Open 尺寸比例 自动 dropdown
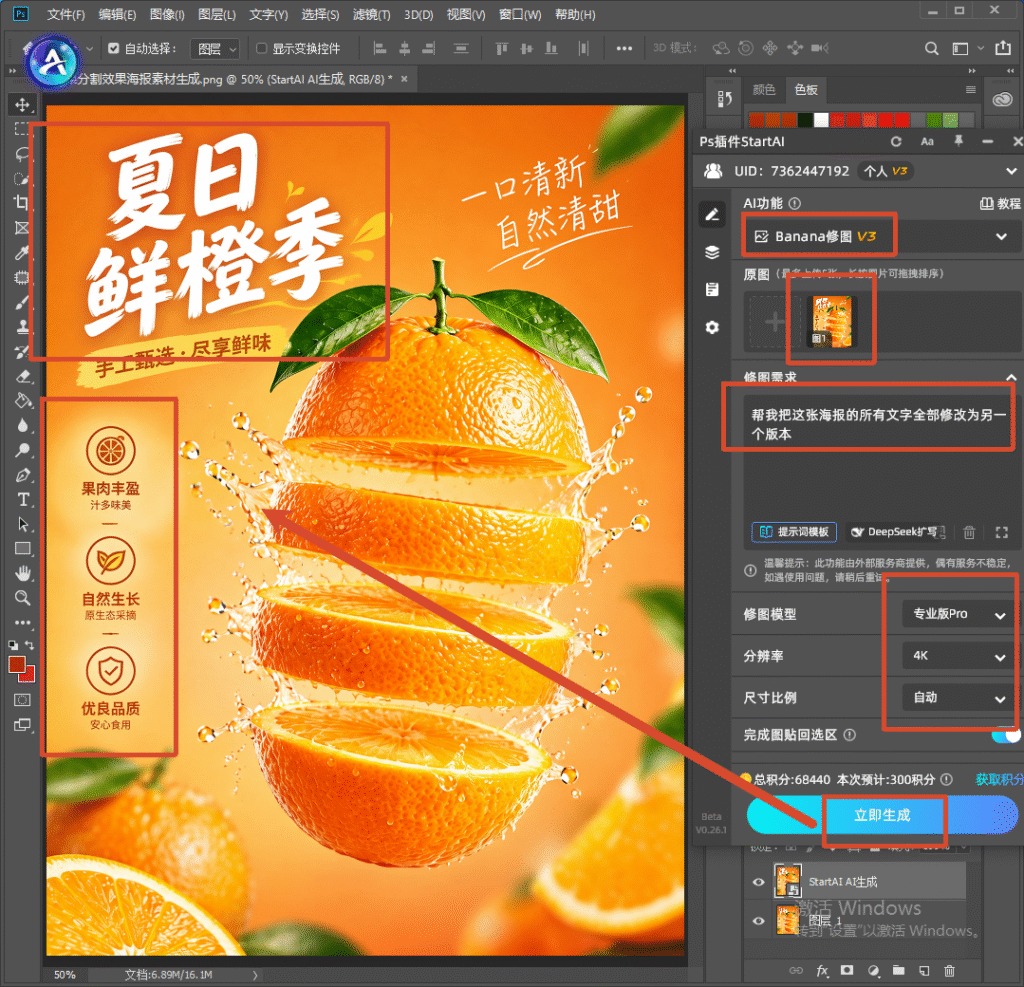 tap(958, 698)
